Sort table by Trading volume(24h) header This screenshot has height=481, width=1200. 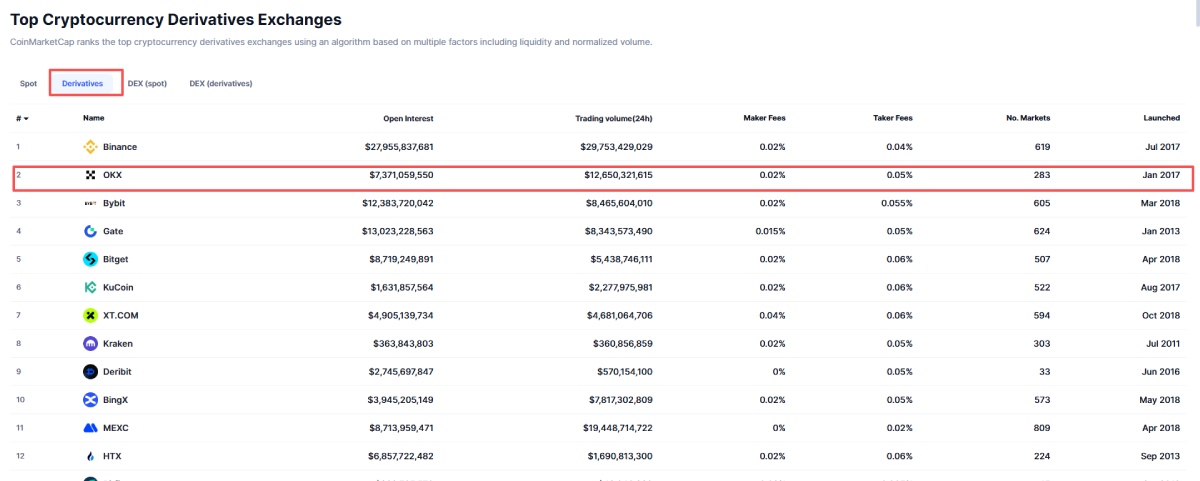click(x=613, y=118)
